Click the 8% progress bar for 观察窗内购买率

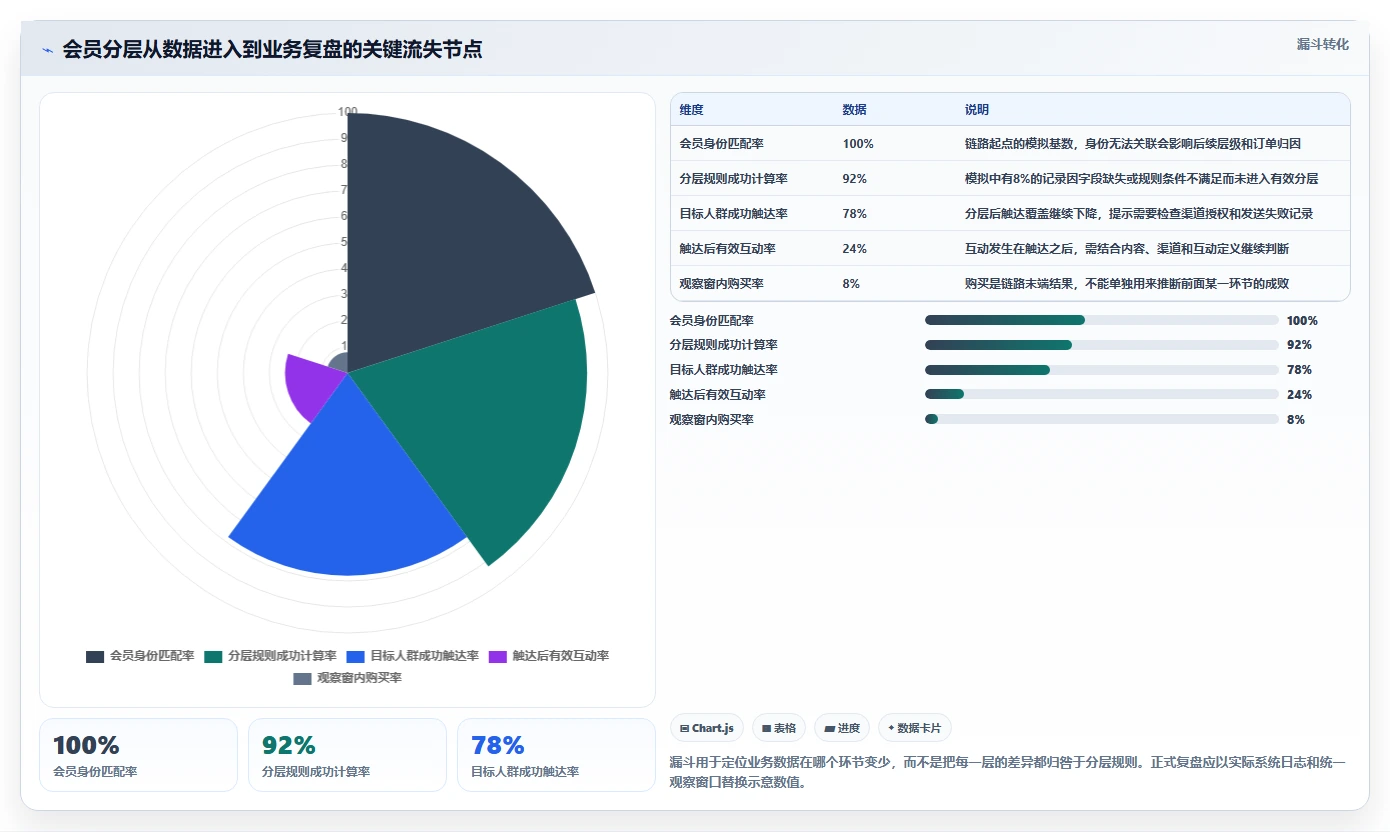(x=1102, y=419)
